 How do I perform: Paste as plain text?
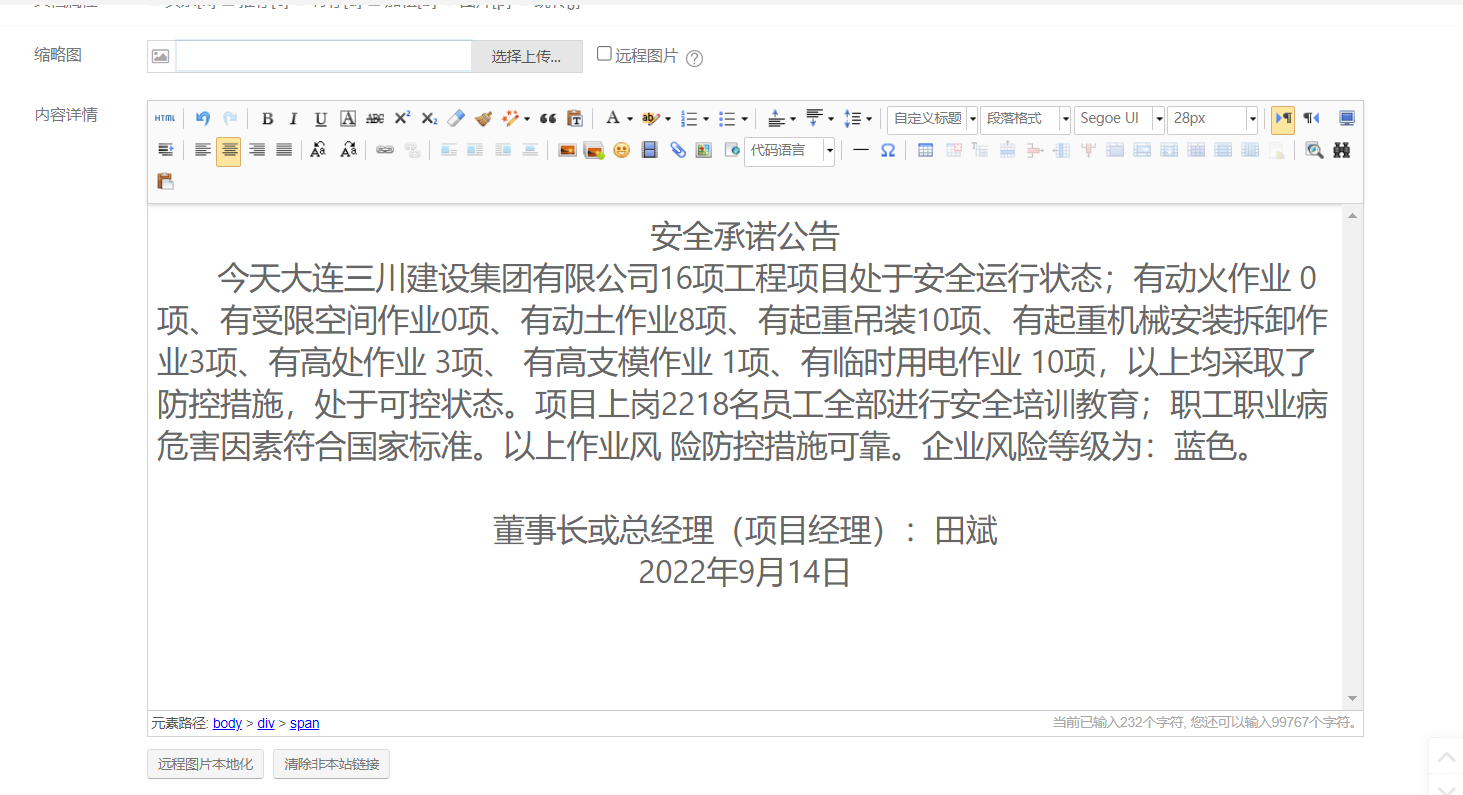coord(575,119)
